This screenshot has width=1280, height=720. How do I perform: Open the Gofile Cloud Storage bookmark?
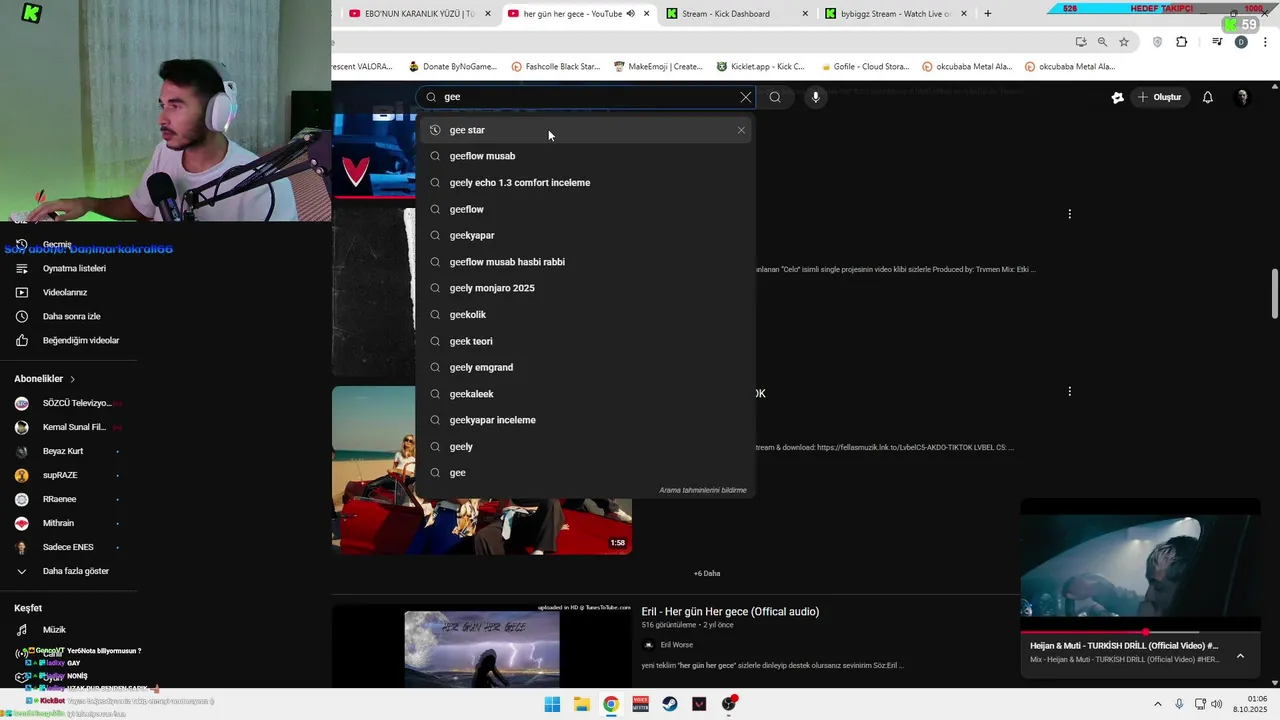click(864, 67)
